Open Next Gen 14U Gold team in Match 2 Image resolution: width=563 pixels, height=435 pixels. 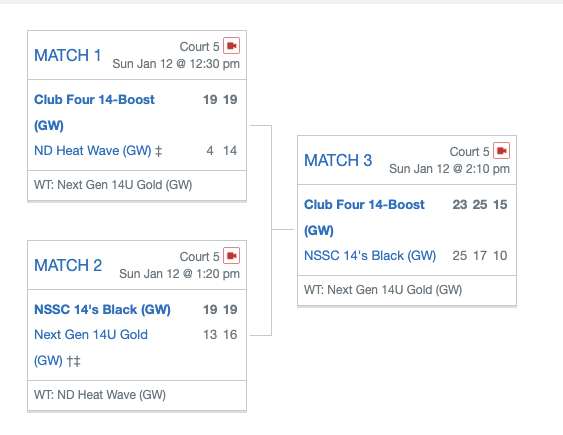click(x=91, y=347)
